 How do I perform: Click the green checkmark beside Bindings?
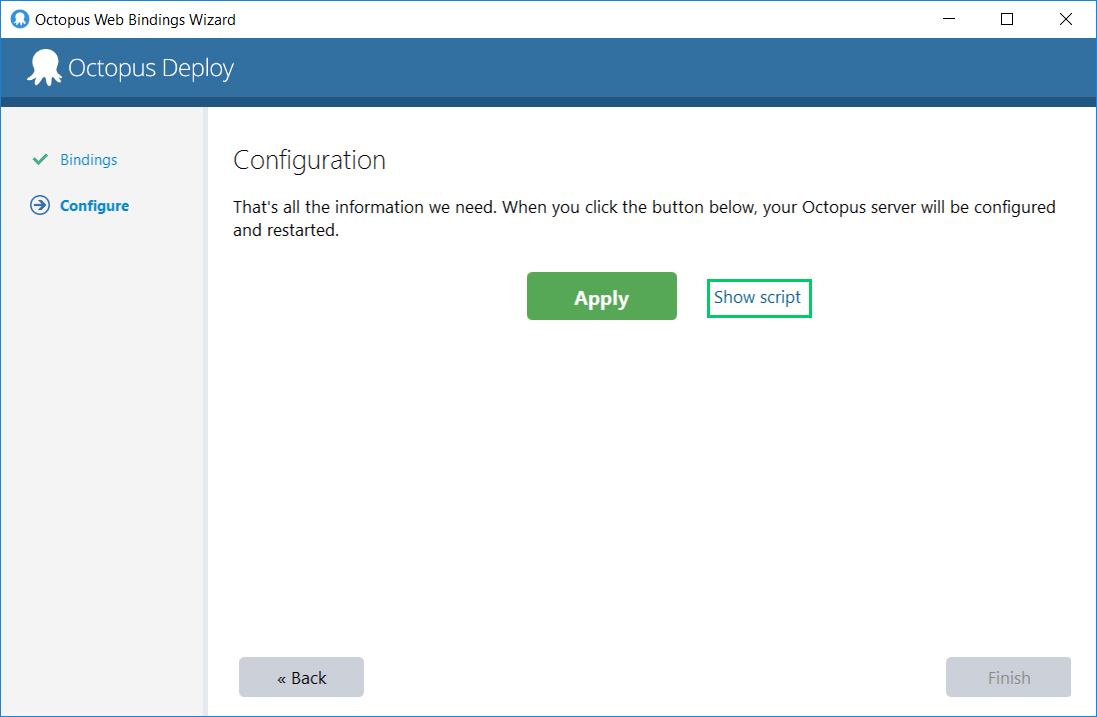[x=41, y=159]
